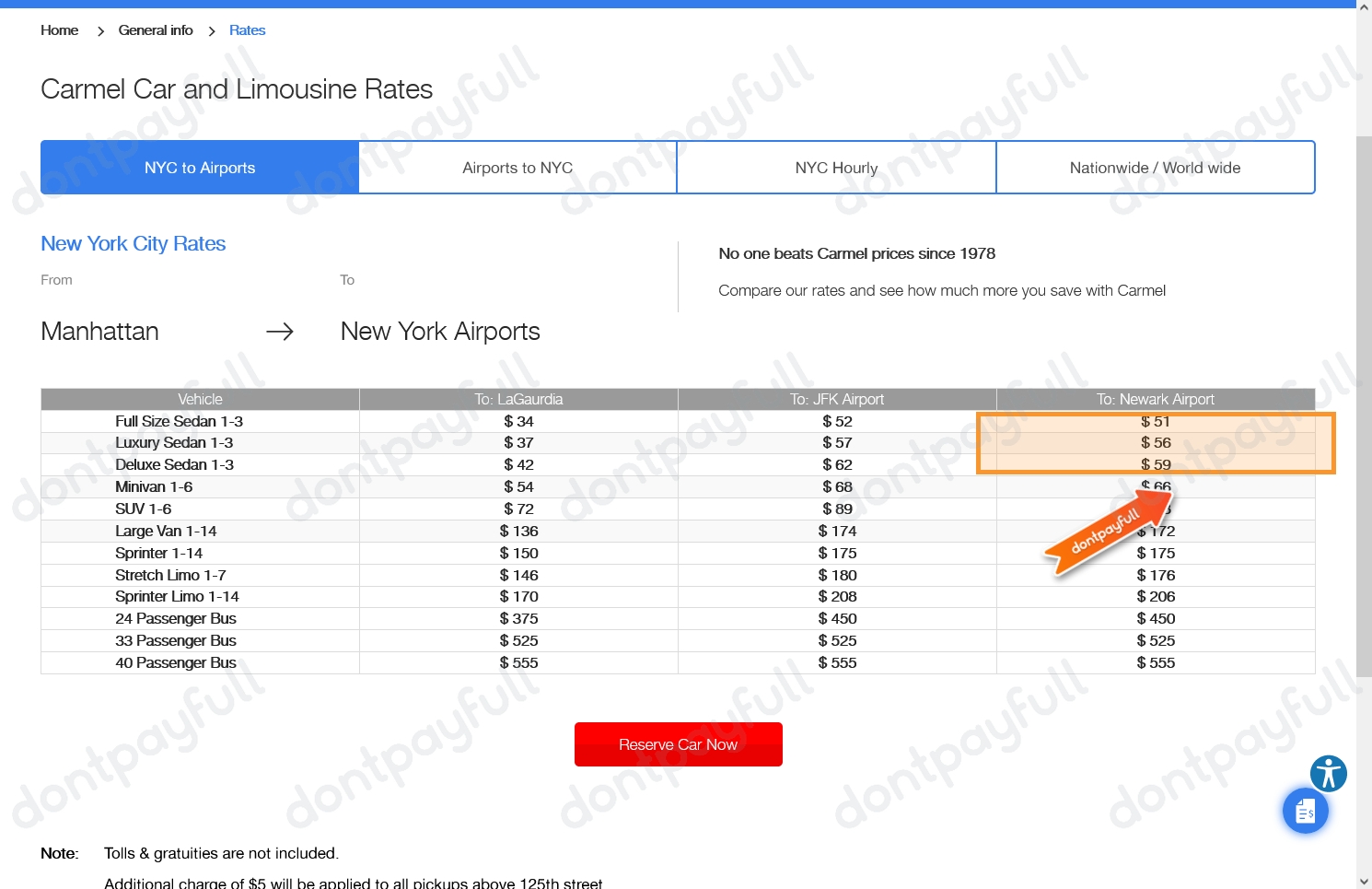1372x889 pixels.
Task: Click the blue price quote document icon
Action: pyautogui.click(x=1305, y=812)
